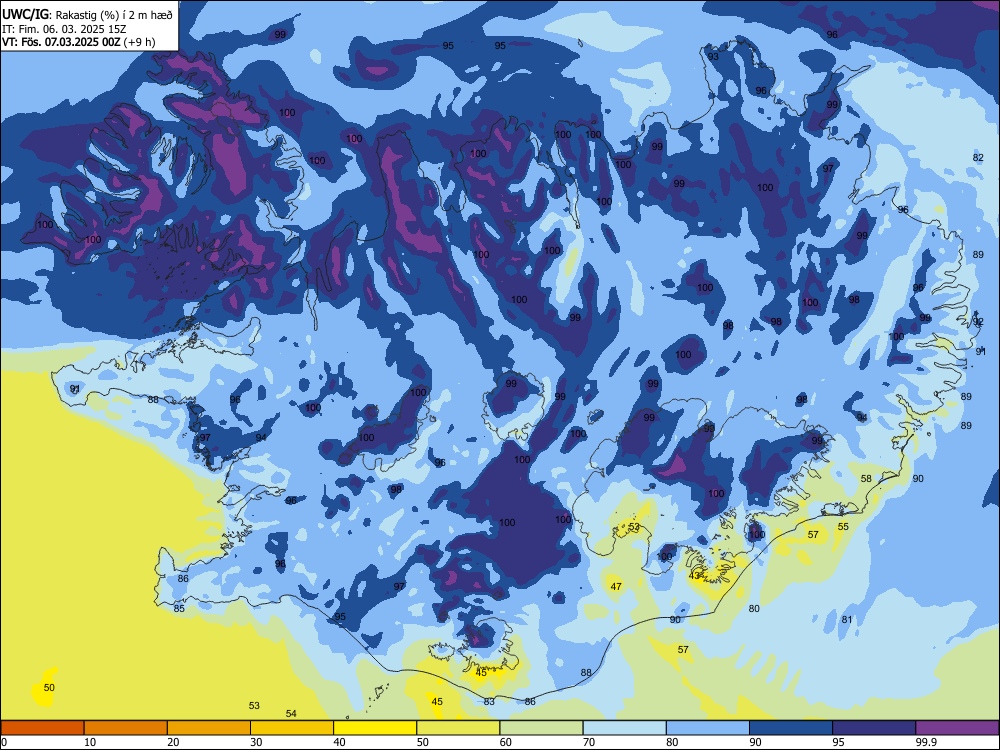Viewport: 1000px width, 750px height.
Task: Click the 70–80 pale blue legend swatch
Action: 625,728
